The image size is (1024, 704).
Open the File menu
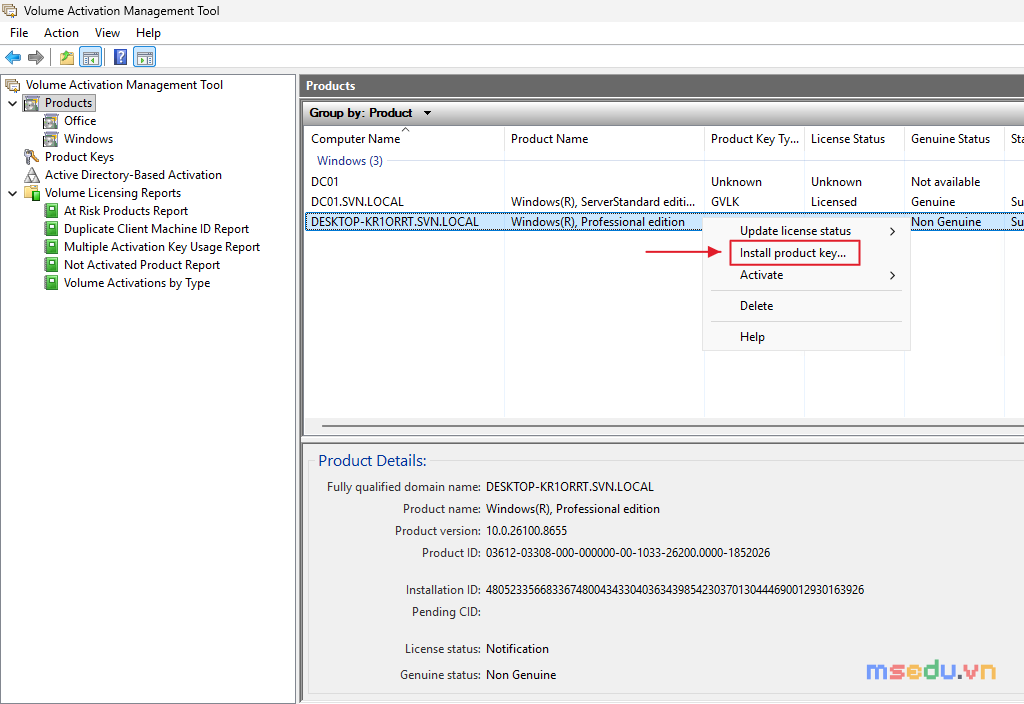(x=19, y=33)
